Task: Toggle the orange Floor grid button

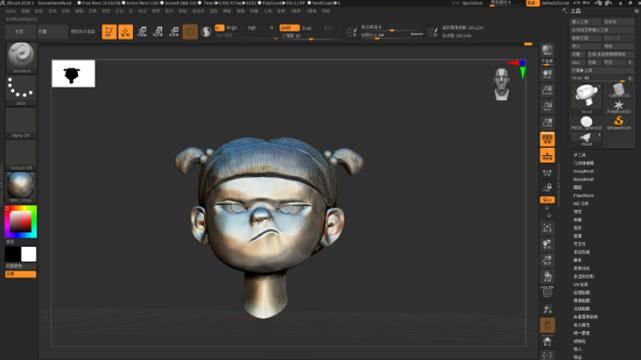Action: [547, 156]
